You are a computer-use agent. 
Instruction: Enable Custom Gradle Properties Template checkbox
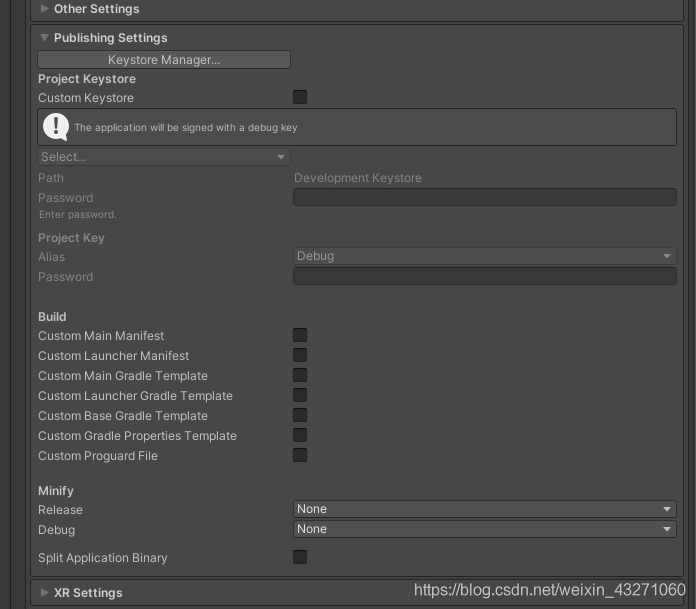tap(300, 435)
